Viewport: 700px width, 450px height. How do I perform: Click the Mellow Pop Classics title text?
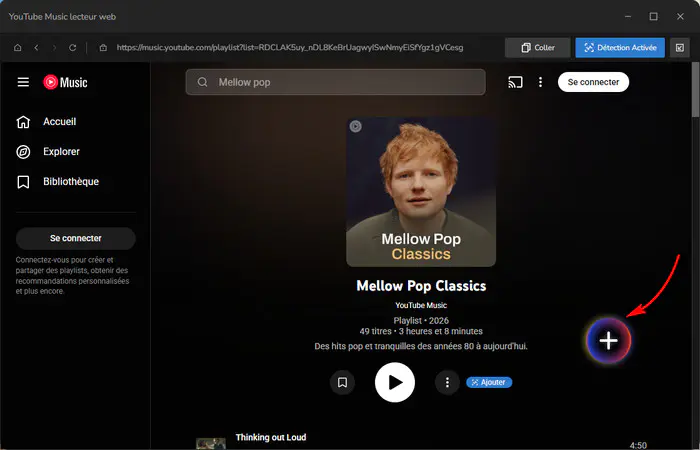[x=421, y=286]
